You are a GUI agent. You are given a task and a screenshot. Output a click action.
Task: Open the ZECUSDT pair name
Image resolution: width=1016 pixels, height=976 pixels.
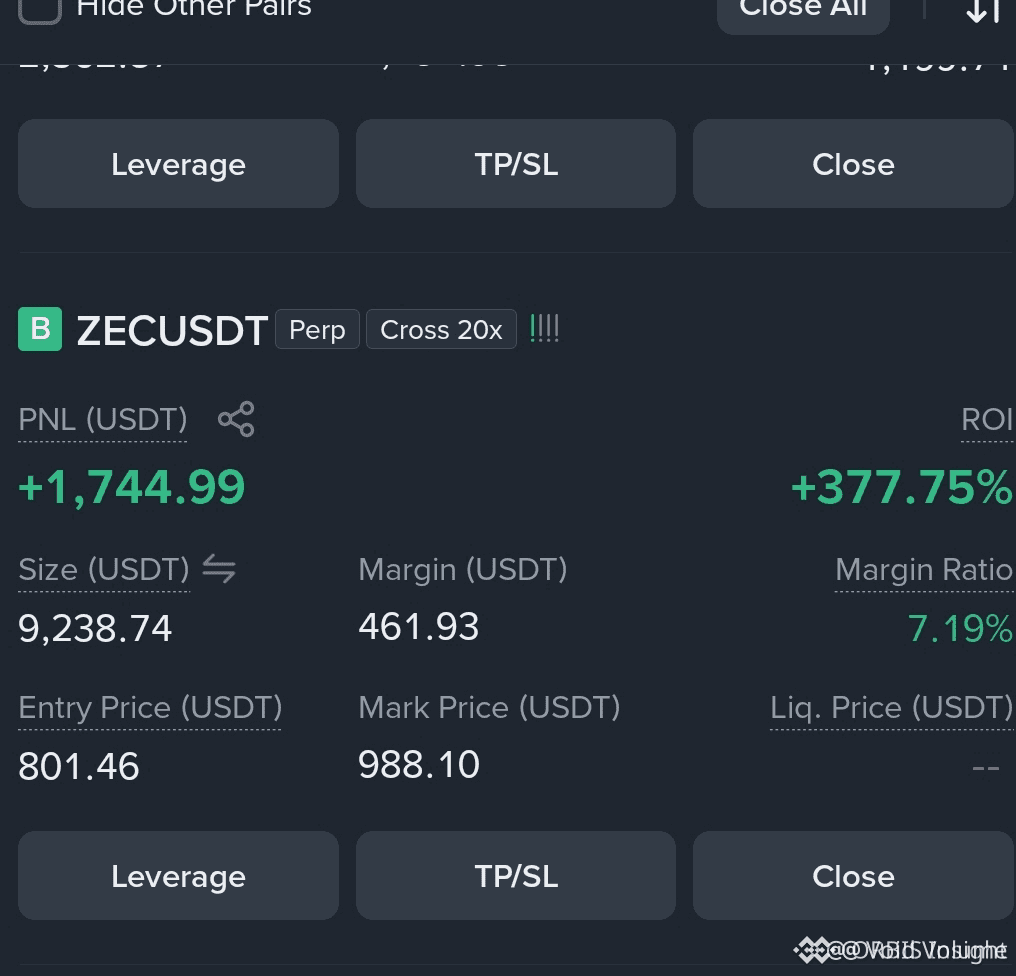[172, 331]
